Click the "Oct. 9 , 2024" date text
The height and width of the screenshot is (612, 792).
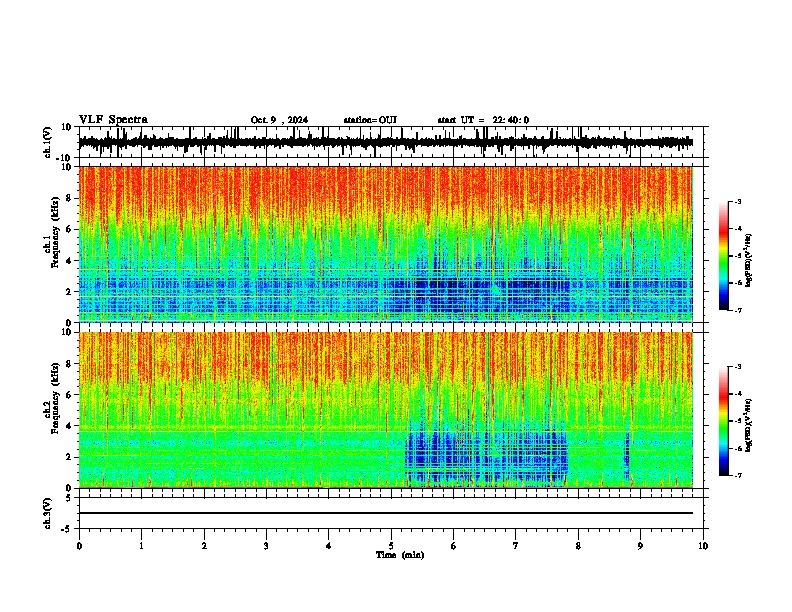[279, 120]
